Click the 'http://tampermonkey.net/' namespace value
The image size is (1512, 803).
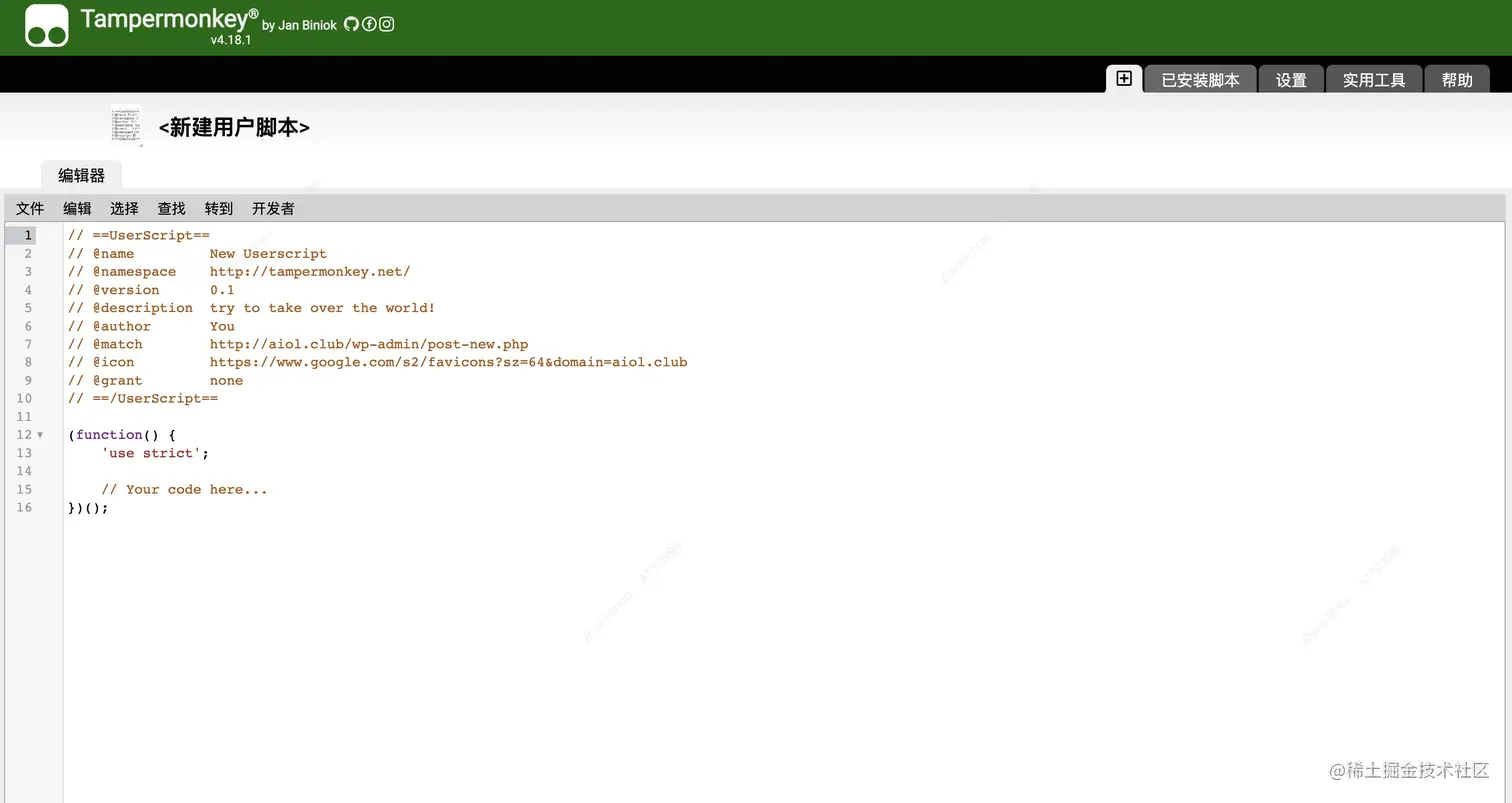coord(310,271)
